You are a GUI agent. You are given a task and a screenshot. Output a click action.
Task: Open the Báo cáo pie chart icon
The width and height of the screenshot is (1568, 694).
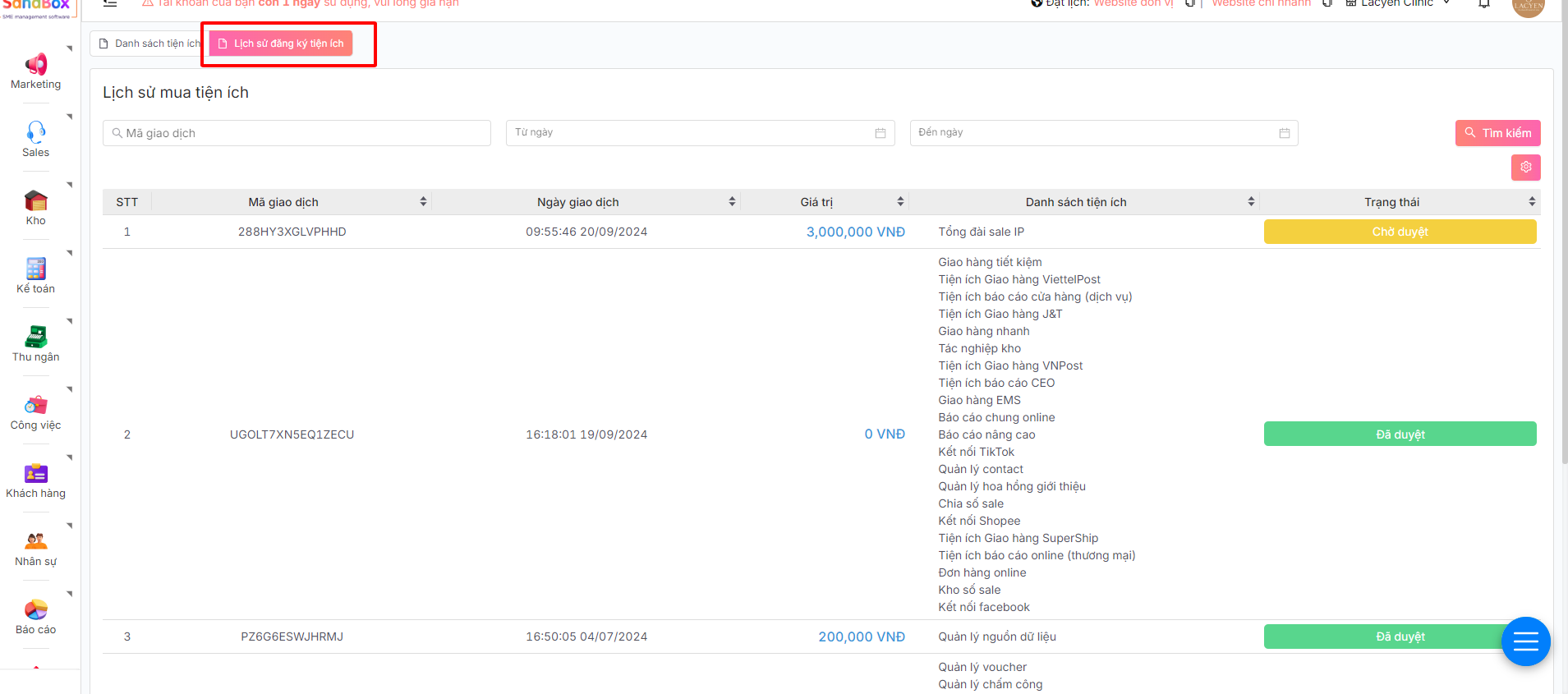(35, 609)
